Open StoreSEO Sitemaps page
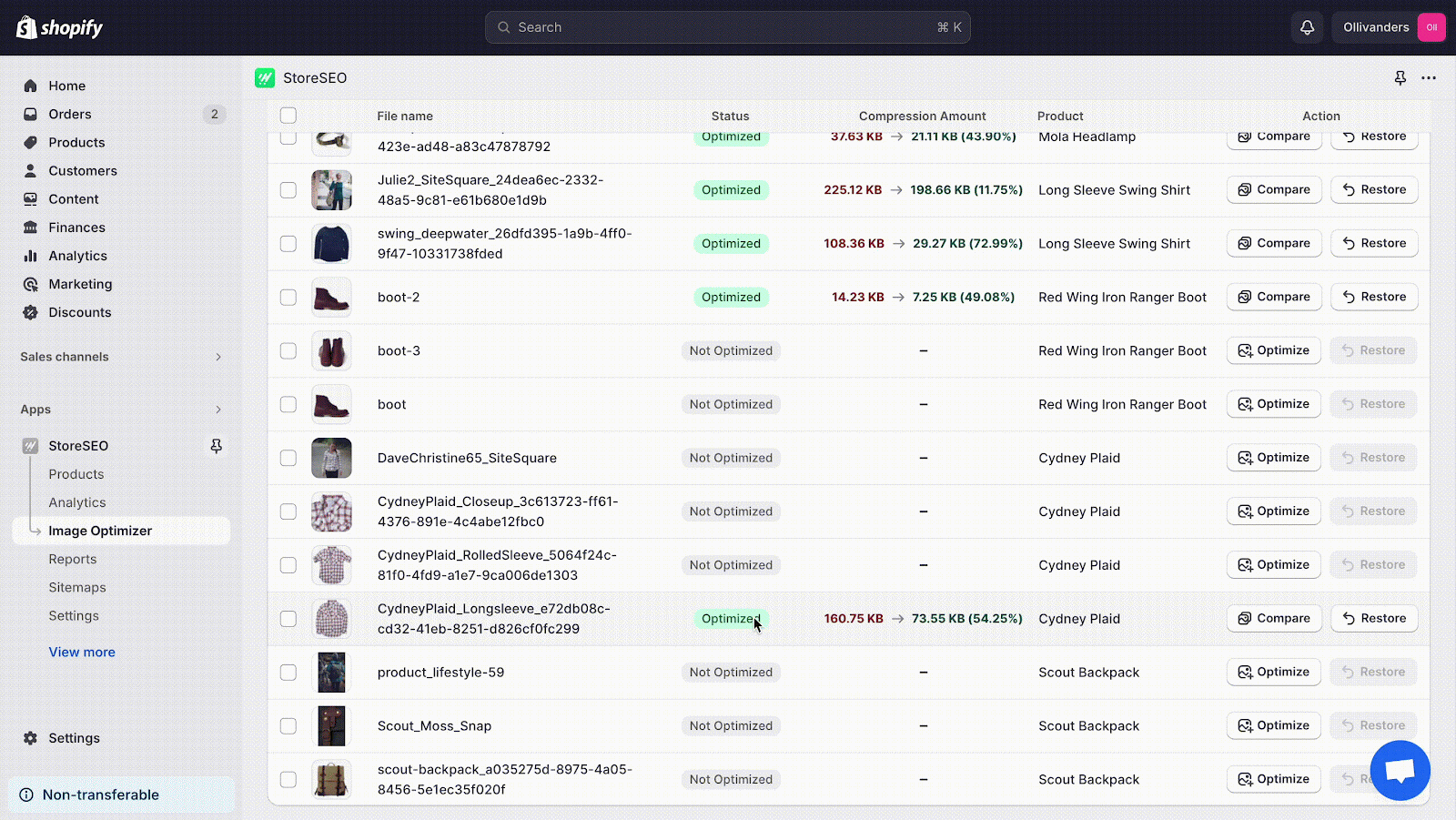The width and height of the screenshot is (1456, 820). point(77,587)
